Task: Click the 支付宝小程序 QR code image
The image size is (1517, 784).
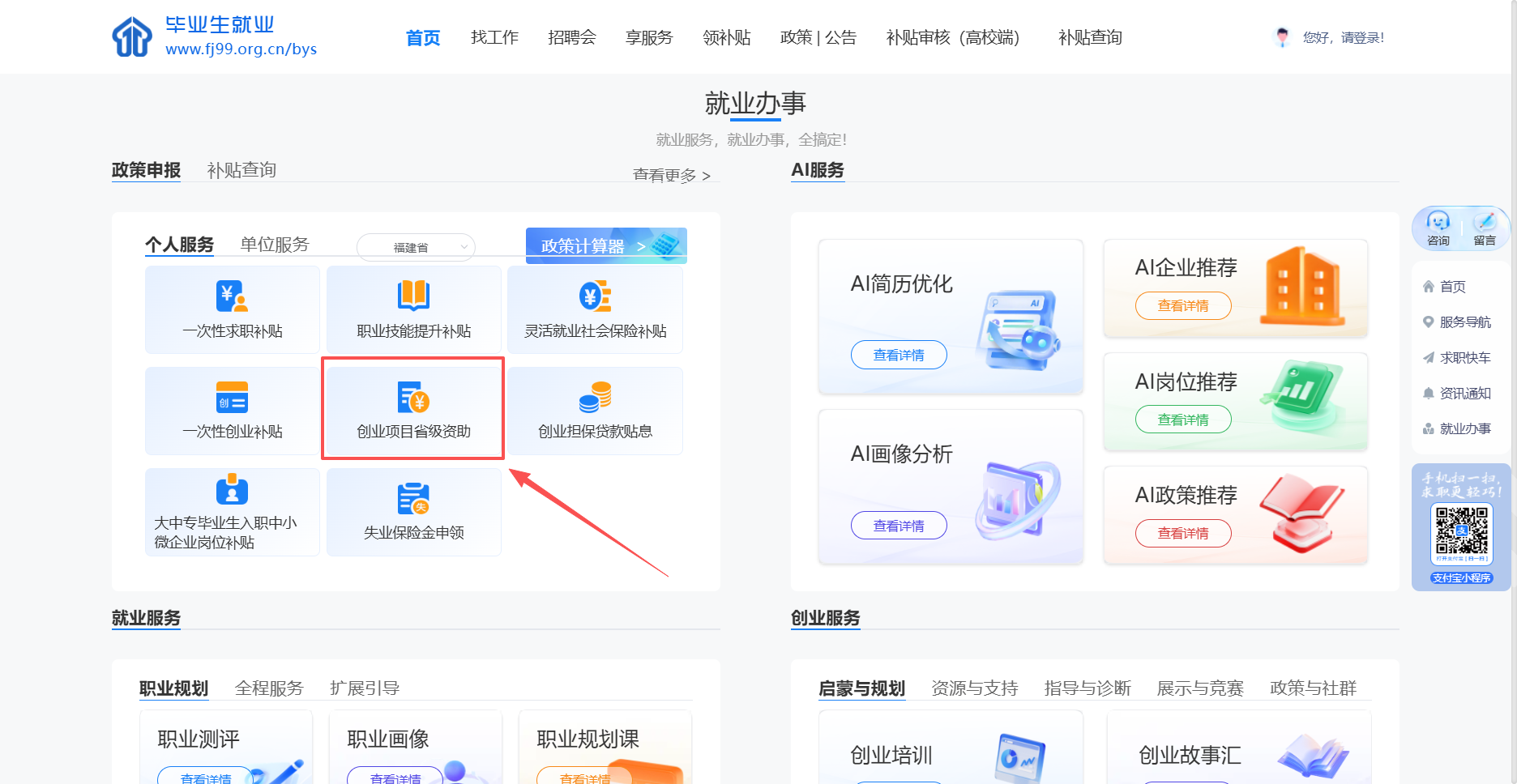Action: [1462, 532]
